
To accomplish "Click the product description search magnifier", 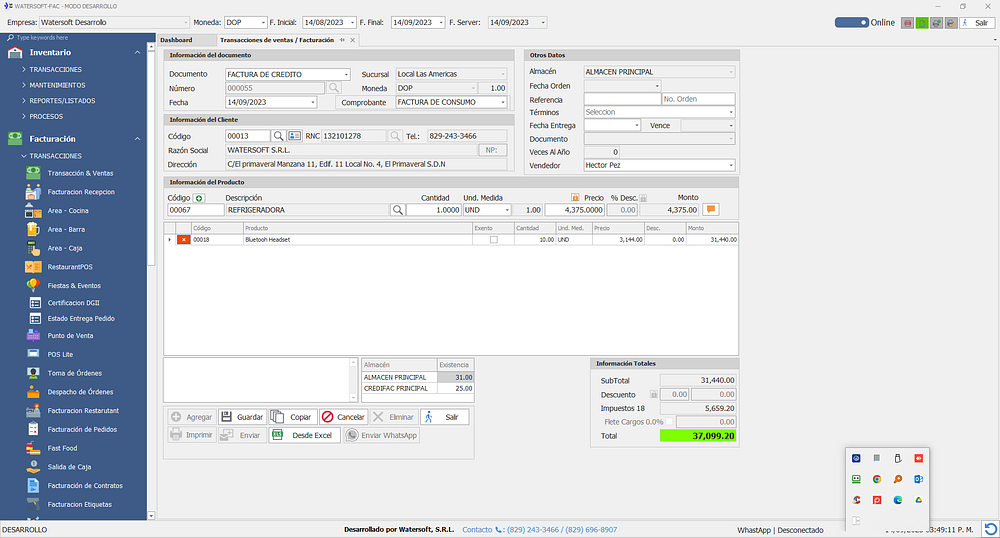I will [398, 210].
